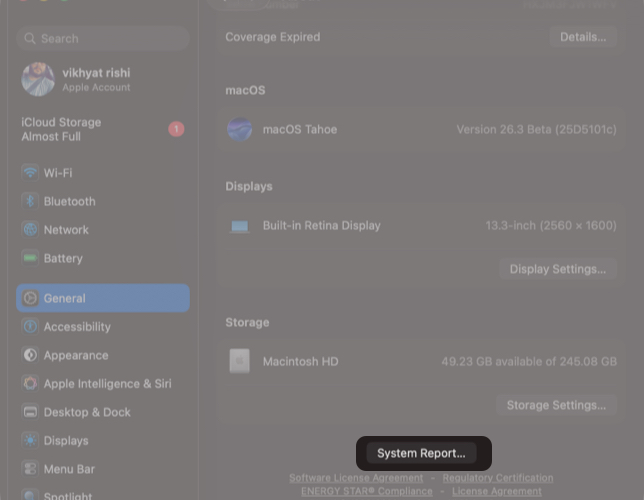Click the Displays sidebar icon
Viewport: 644px width, 500px height.
[30, 441]
